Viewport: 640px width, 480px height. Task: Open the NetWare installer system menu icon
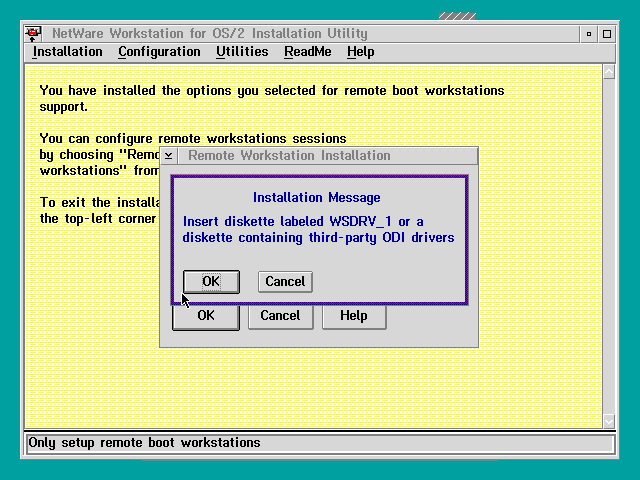(33, 33)
